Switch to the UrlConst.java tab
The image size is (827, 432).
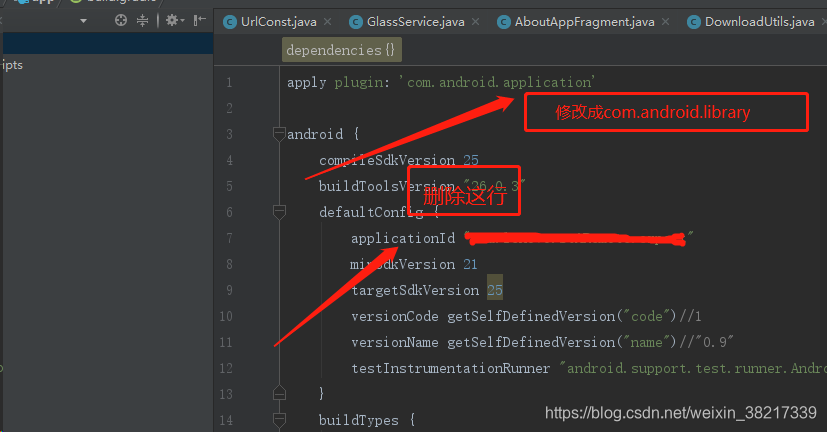click(278, 22)
